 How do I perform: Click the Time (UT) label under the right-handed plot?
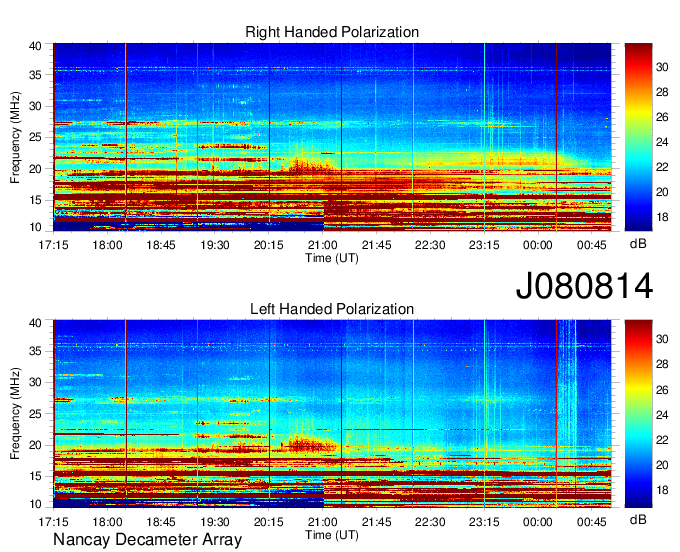(332, 258)
